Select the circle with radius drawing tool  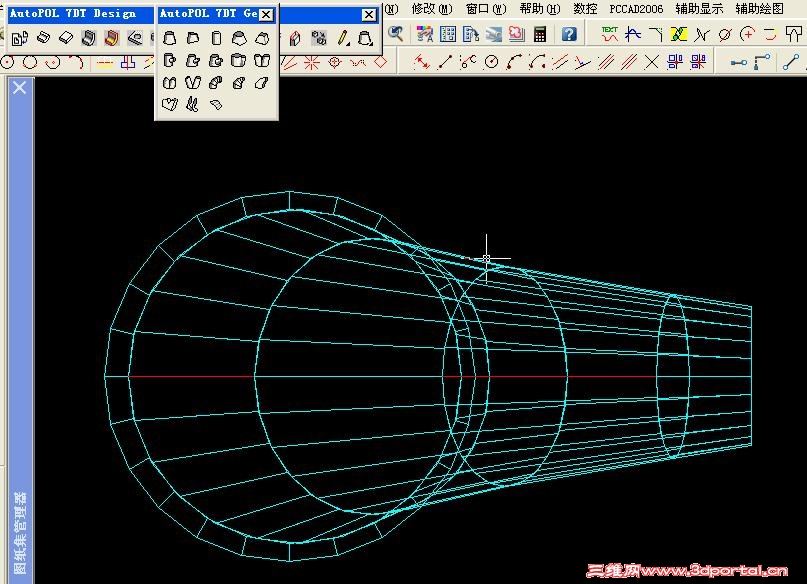(492, 62)
